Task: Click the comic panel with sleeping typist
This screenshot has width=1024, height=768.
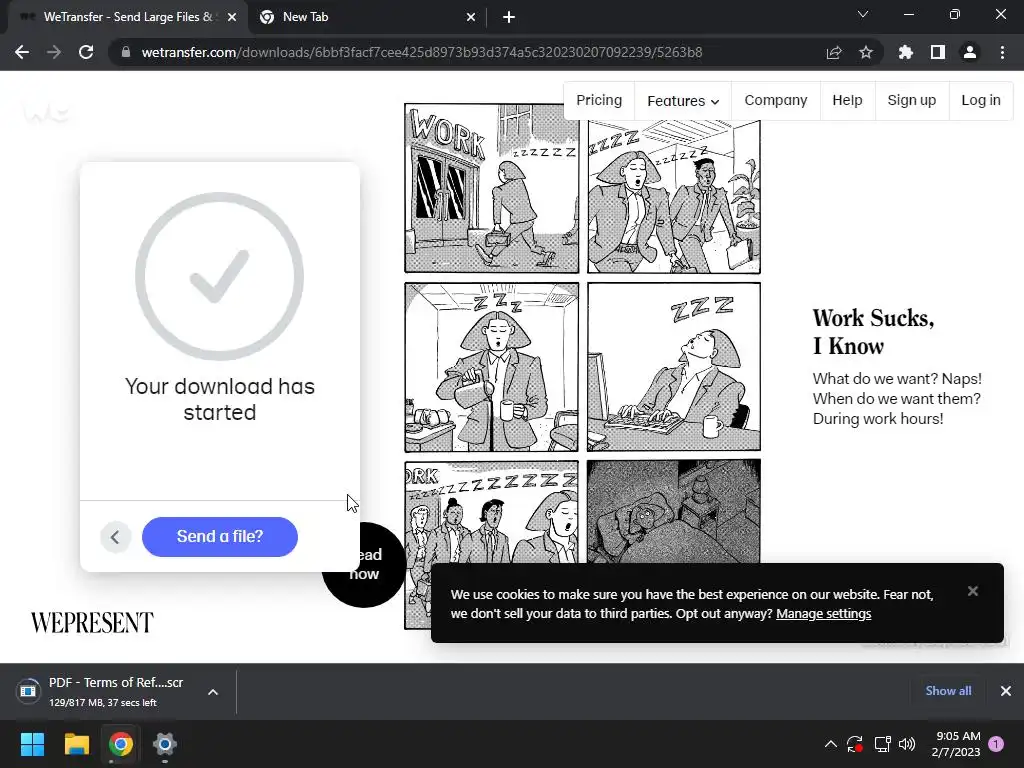Action: pyautogui.click(x=673, y=367)
